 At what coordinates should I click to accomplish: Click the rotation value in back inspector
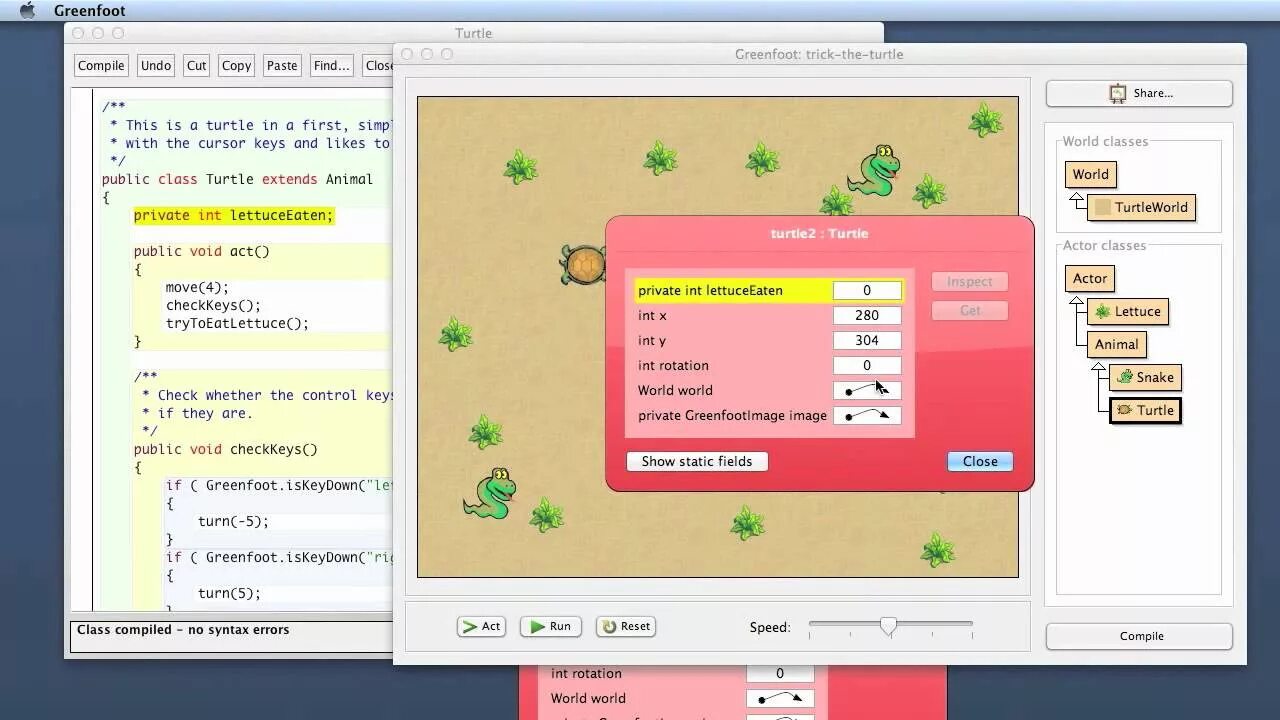(780, 673)
